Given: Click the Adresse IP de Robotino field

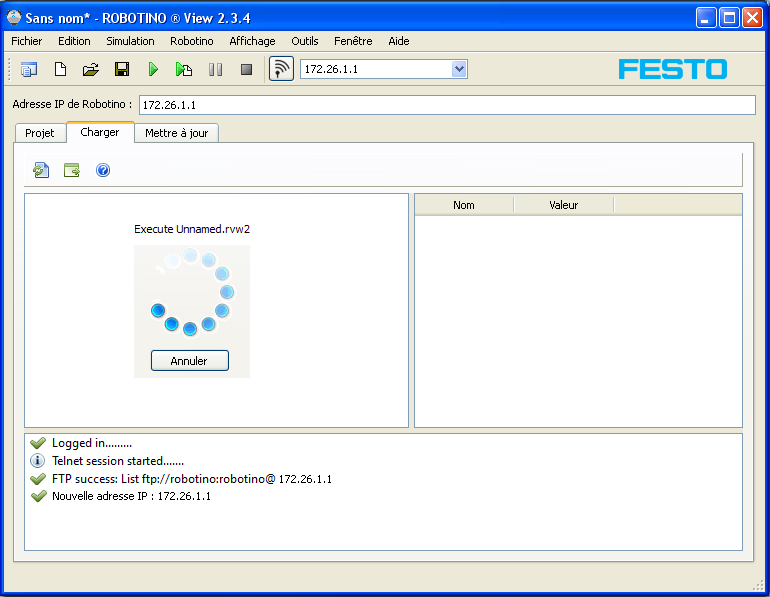Looking at the screenshot, I should (x=447, y=105).
